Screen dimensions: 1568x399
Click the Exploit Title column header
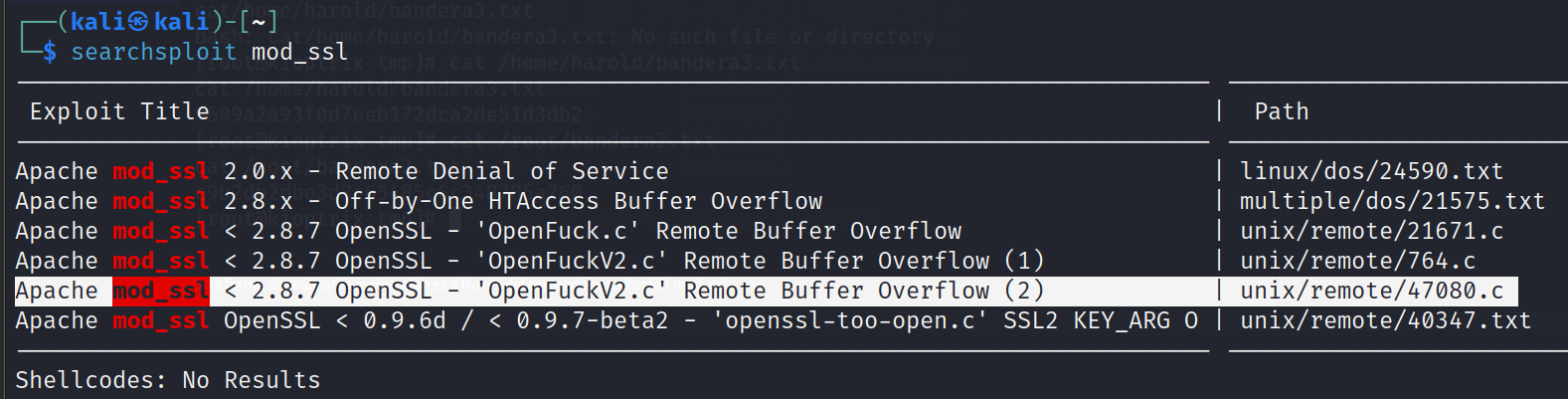tap(119, 111)
